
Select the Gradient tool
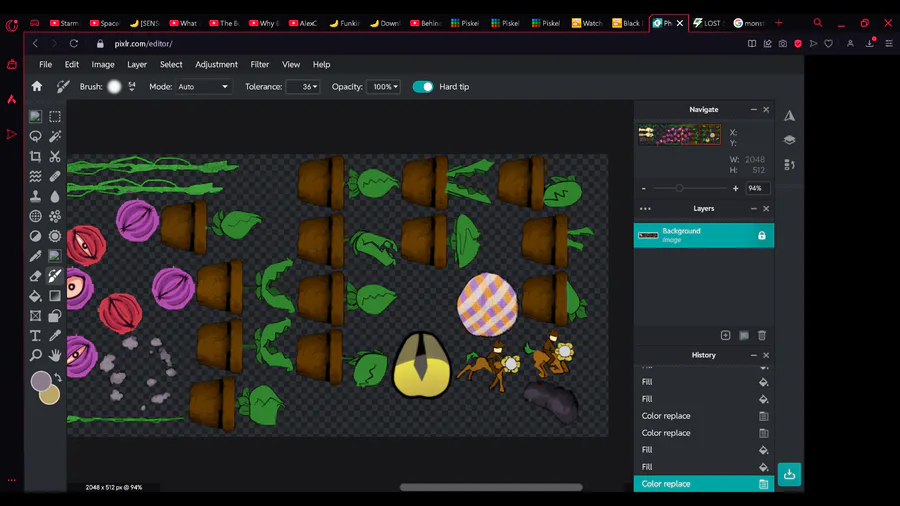click(55, 296)
